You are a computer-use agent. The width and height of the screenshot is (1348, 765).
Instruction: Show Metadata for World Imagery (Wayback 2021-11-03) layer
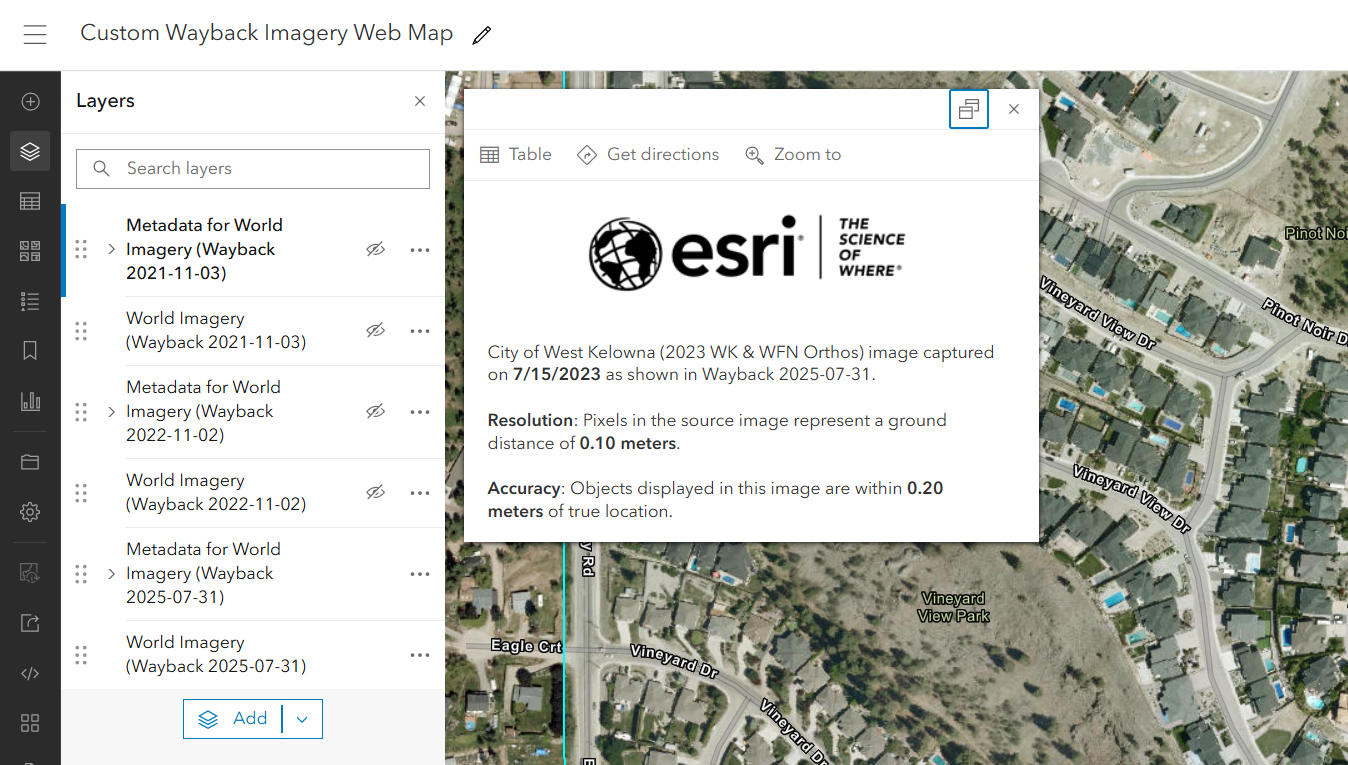click(x=376, y=250)
